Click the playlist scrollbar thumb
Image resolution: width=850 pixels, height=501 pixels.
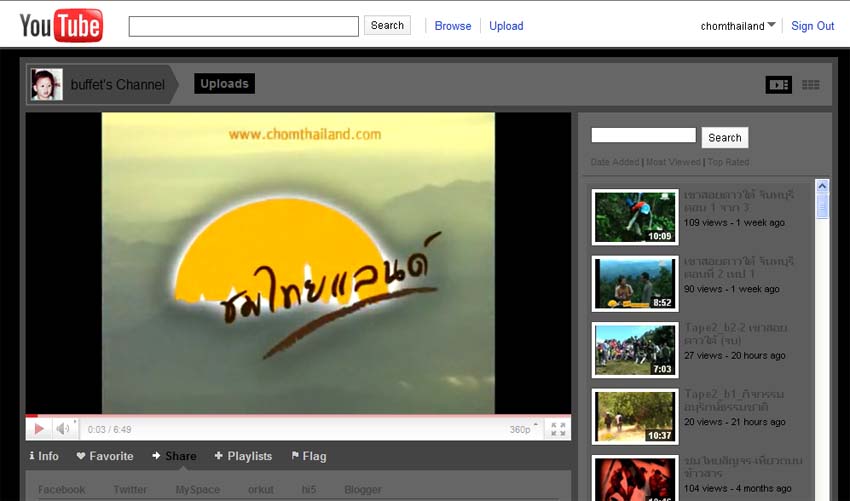(x=822, y=206)
